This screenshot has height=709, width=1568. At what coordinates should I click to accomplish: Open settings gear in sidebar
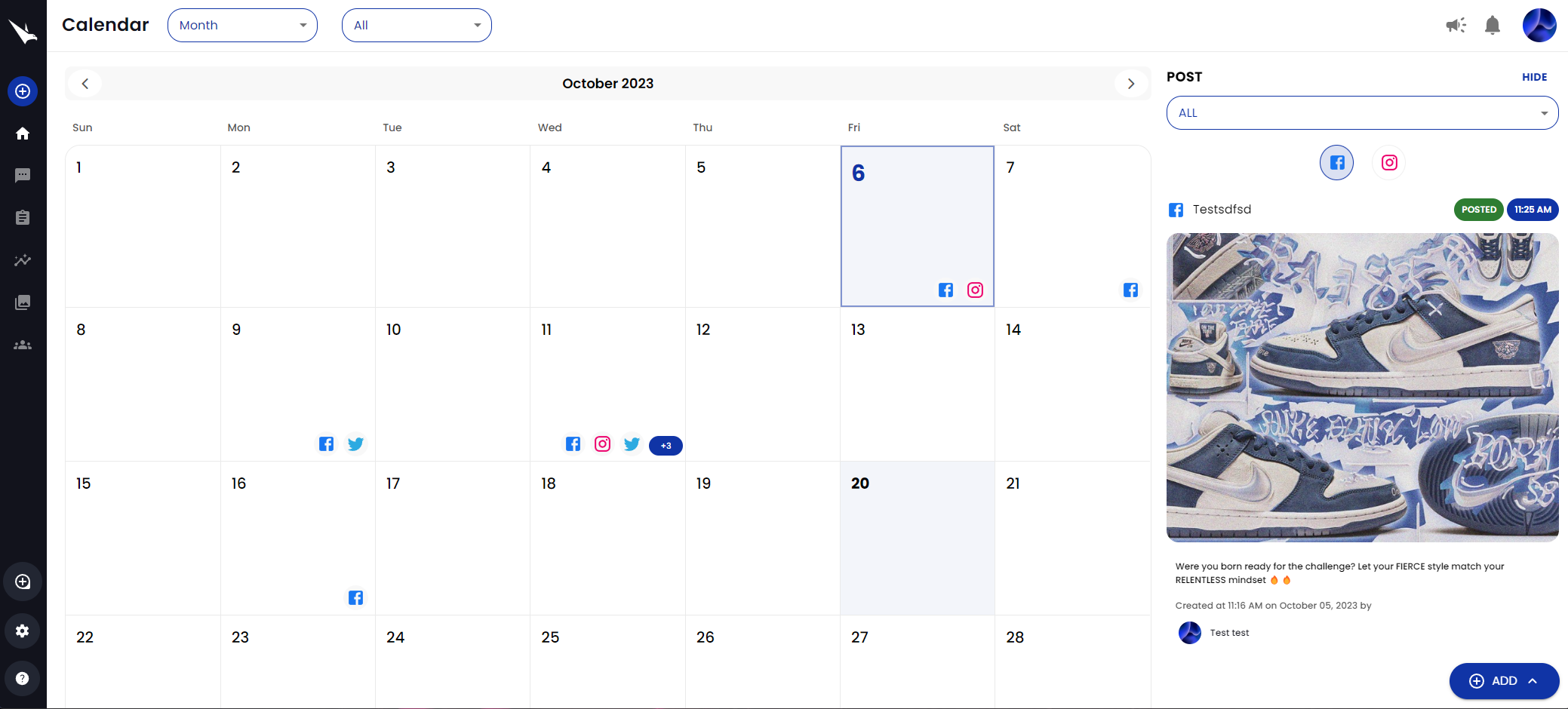[23, 631]
